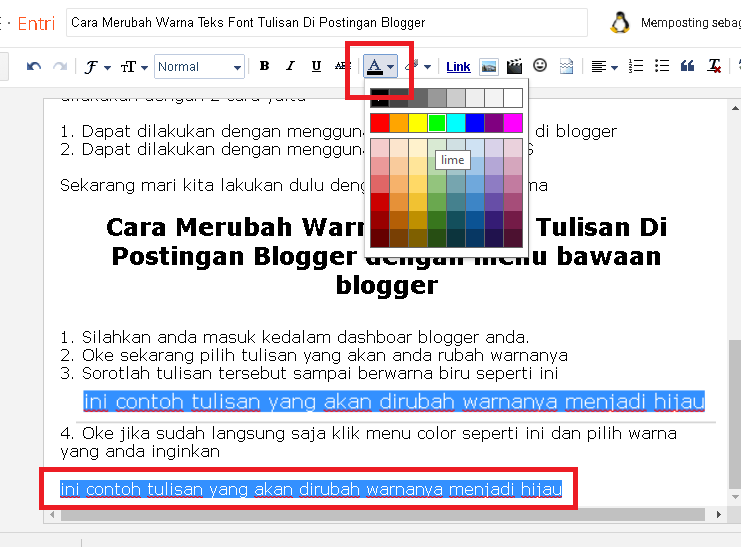Viewport: 741px width, 547px height.
Task: Toggle italic formatting
Action: [x=290, y=66]
